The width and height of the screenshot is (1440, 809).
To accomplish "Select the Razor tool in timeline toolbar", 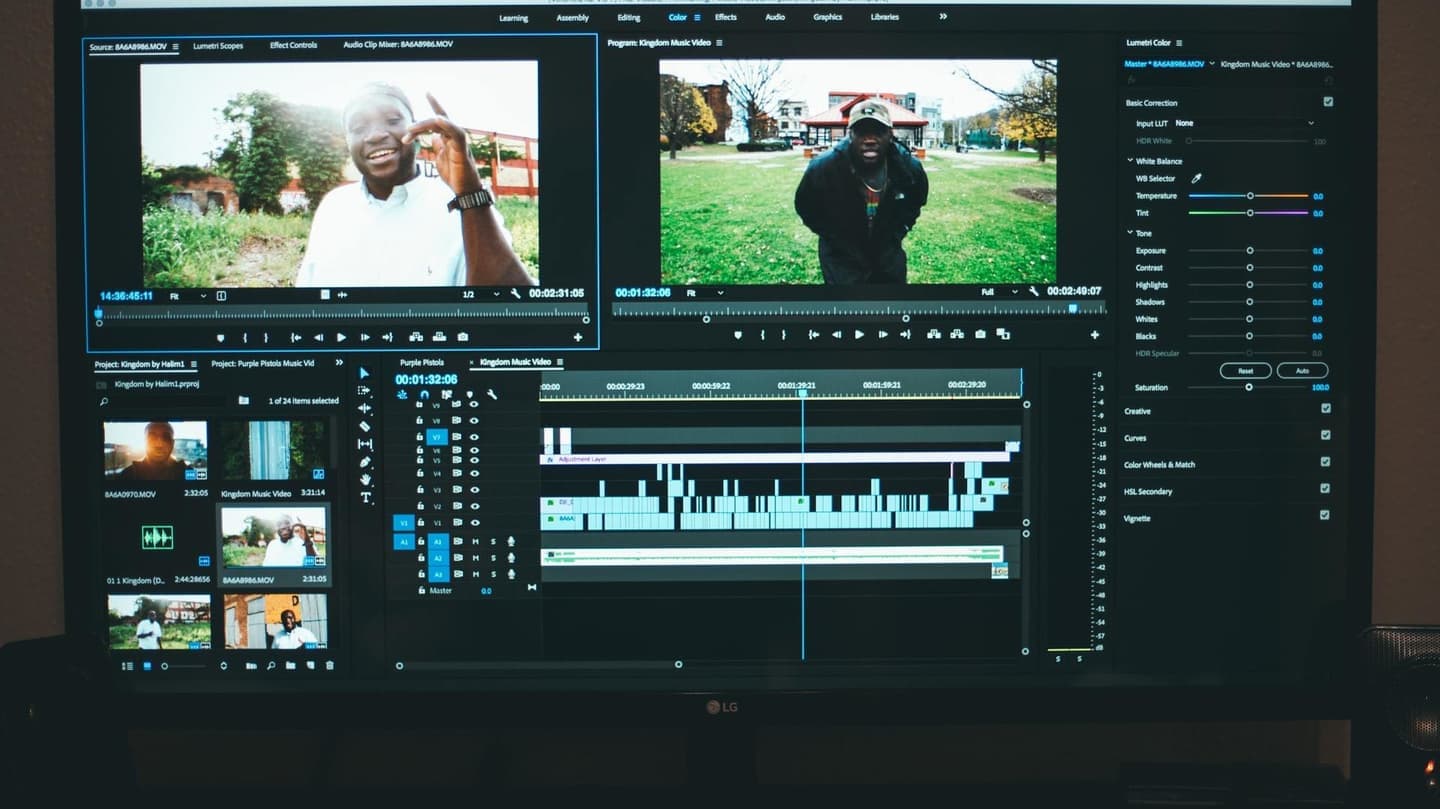I will coord(364,426).
